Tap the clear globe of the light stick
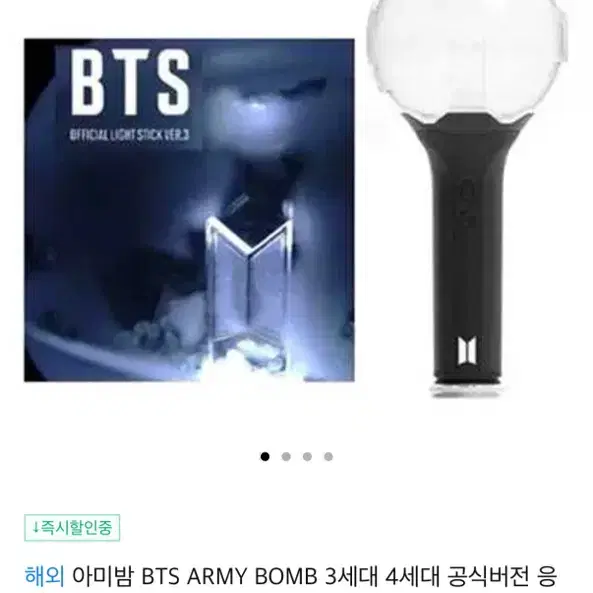 pos(467,57)
